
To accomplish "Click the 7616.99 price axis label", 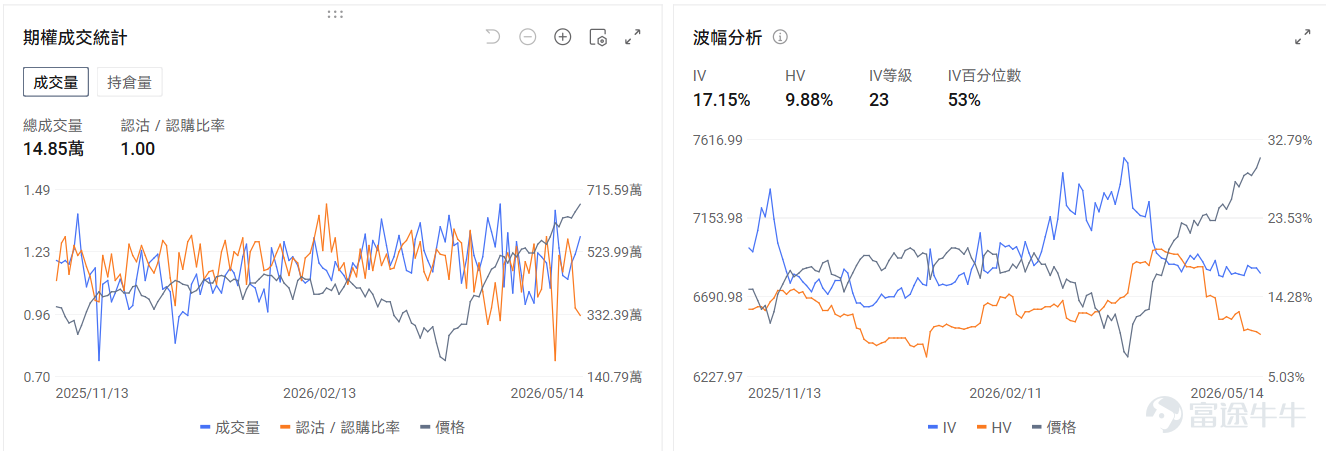I will (x=718, y=140).
